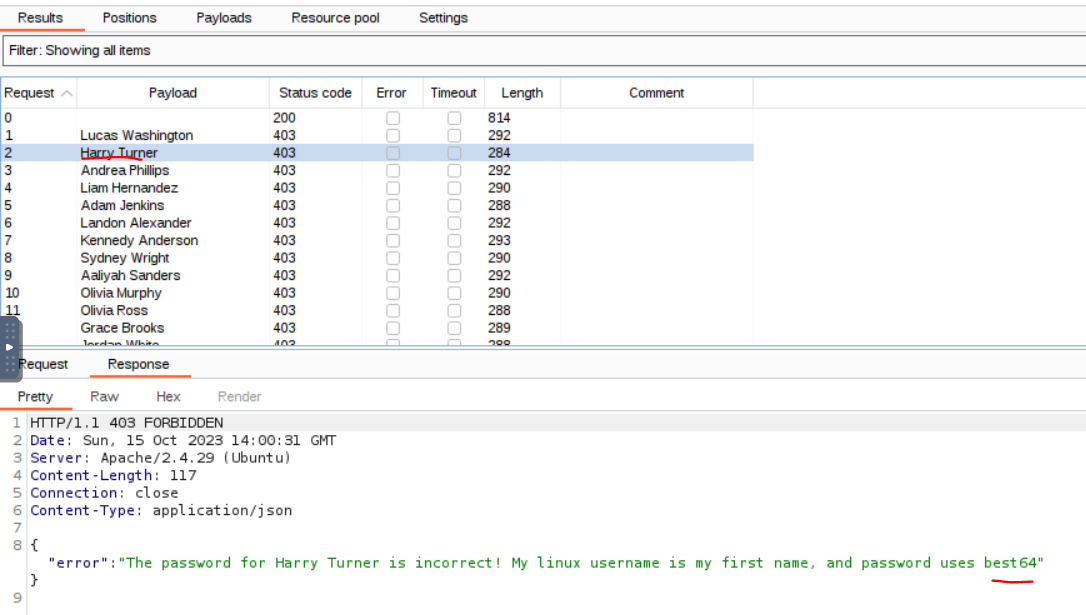Click length value '289' in Grace Brooks row
The height and width of the screenshot is (615, 1086).
tap(499, 328)
